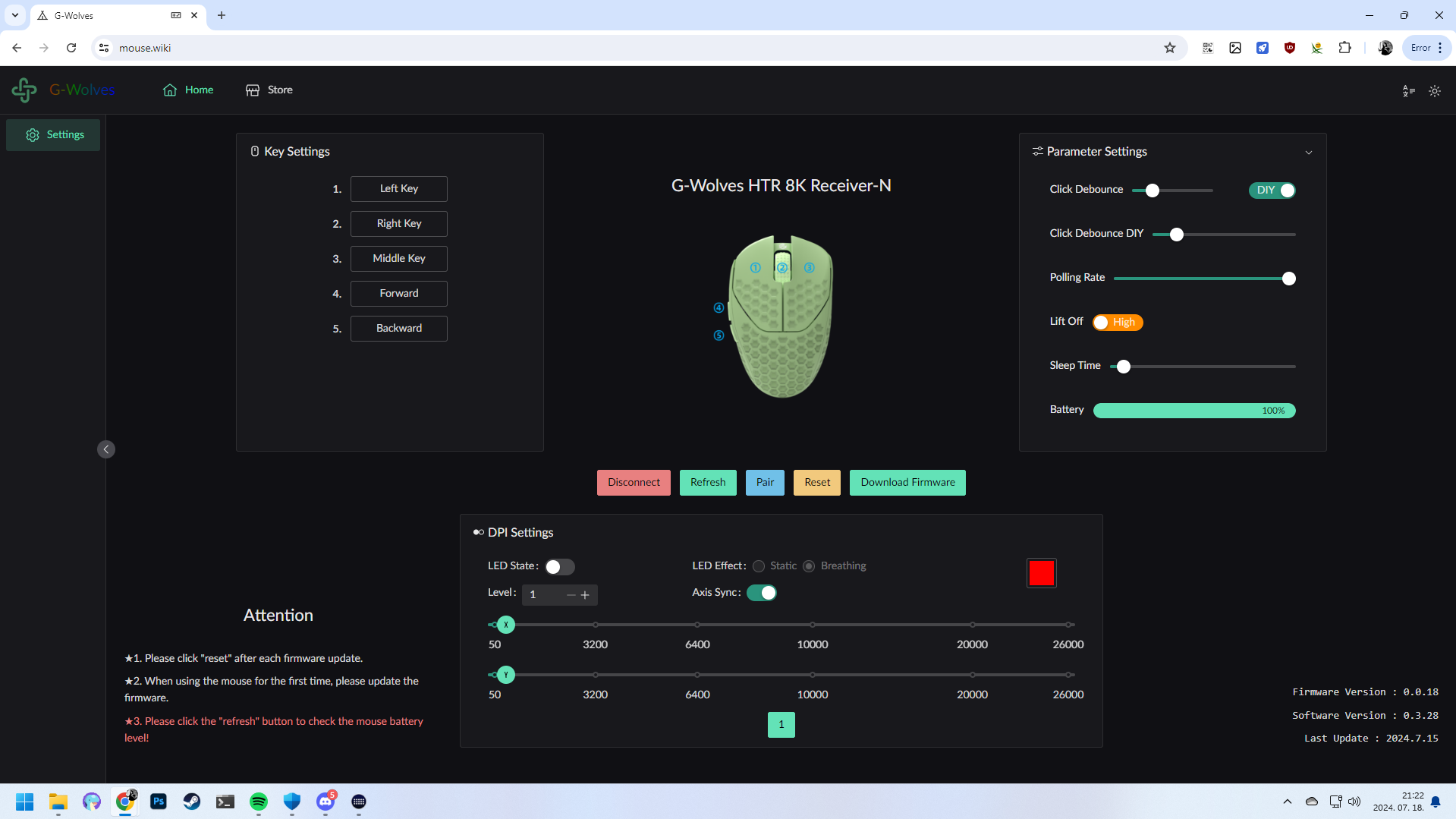Click the 10000 mark on Y DPI slider
The image size is (1456, 819).
(813, 675)
